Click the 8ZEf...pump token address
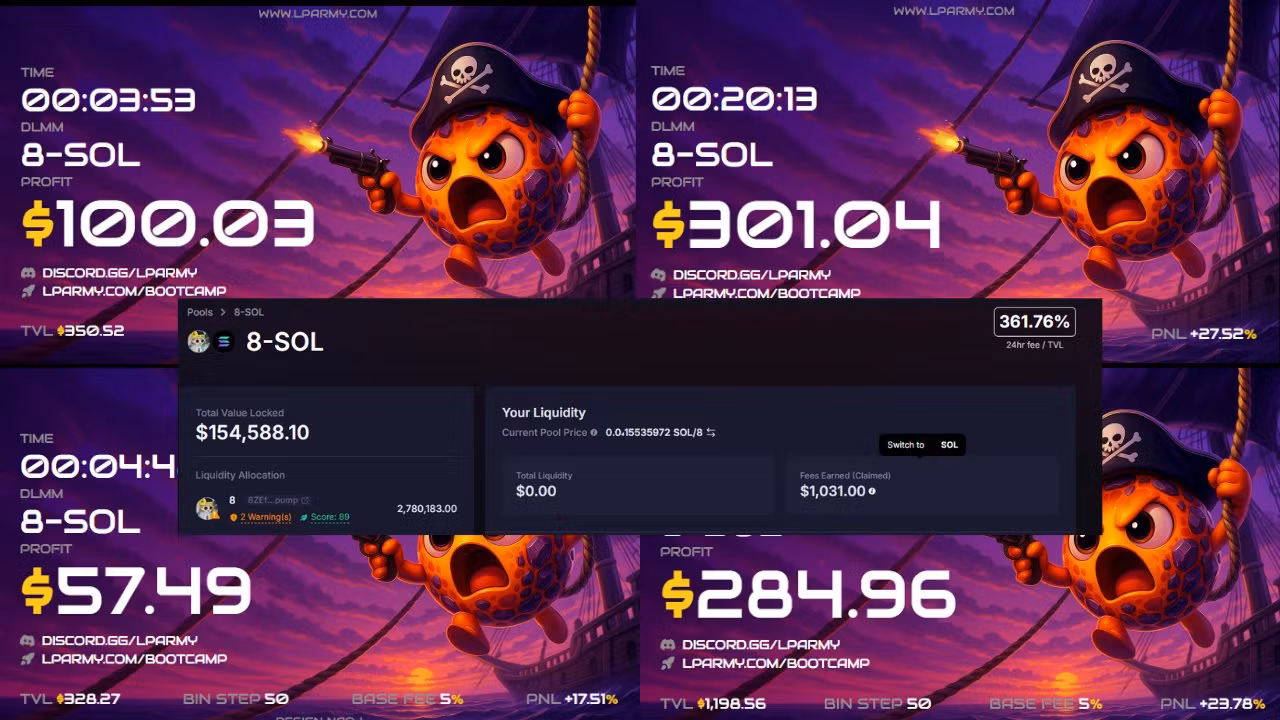This screenshot has height=720, width=1280. point(272,500)
